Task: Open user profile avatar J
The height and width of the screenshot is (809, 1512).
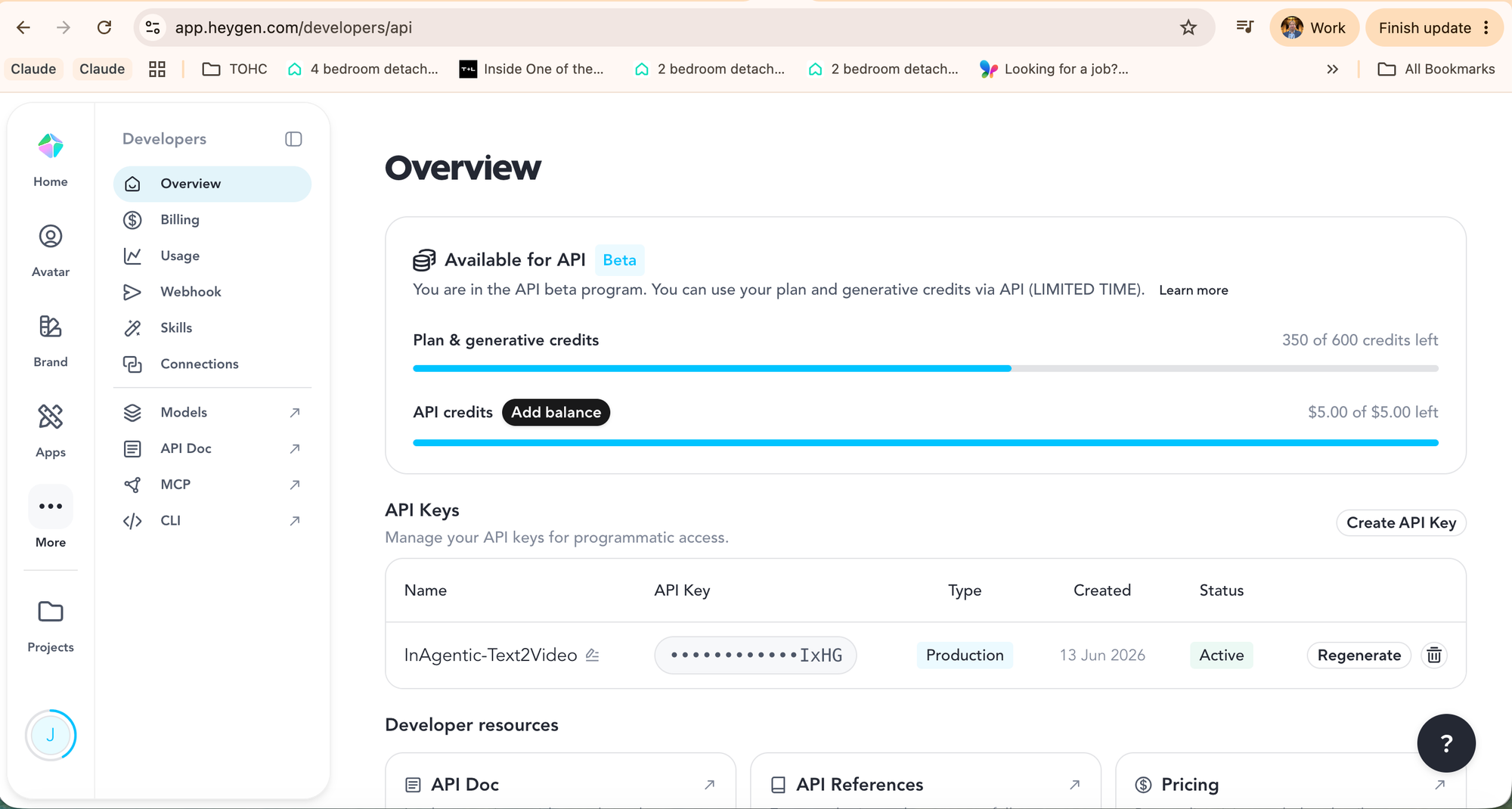Action: tap(51, 735)
